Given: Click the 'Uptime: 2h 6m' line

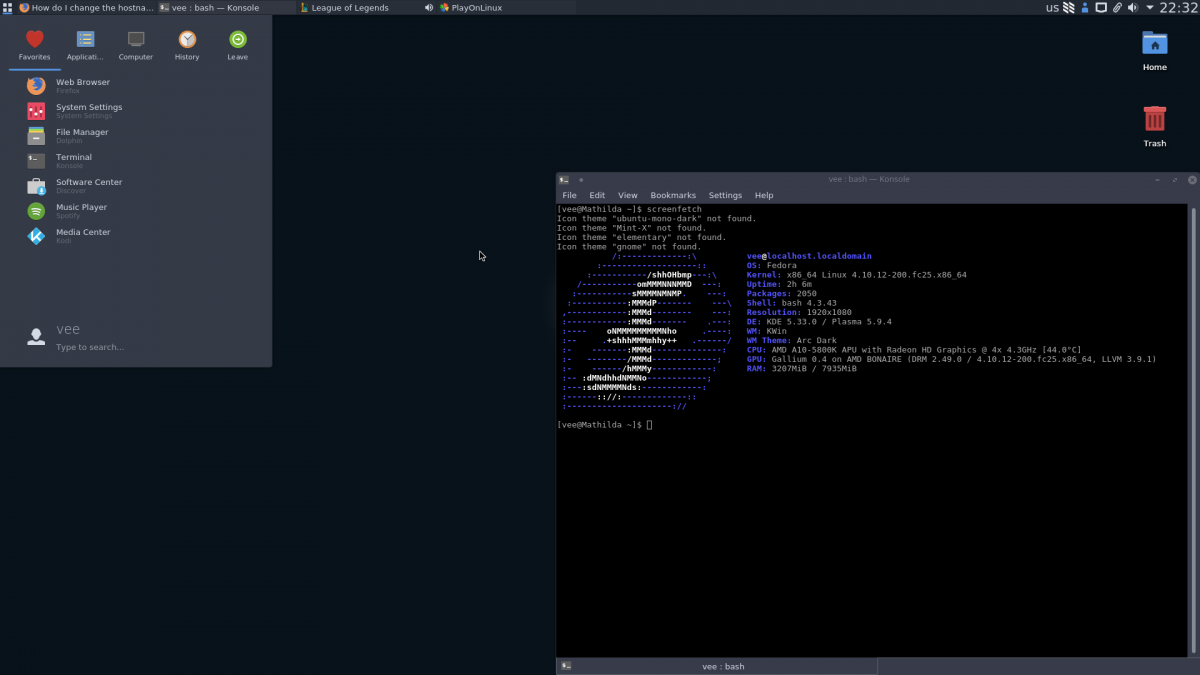Looking at the screenshot, I should pos(779,284).
